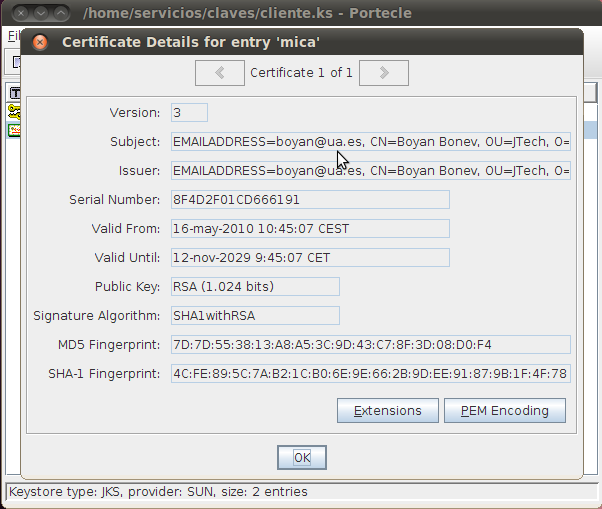
Task: Click the Public Key field RSA (1.024 bits)
Action: tap(255, 287)
